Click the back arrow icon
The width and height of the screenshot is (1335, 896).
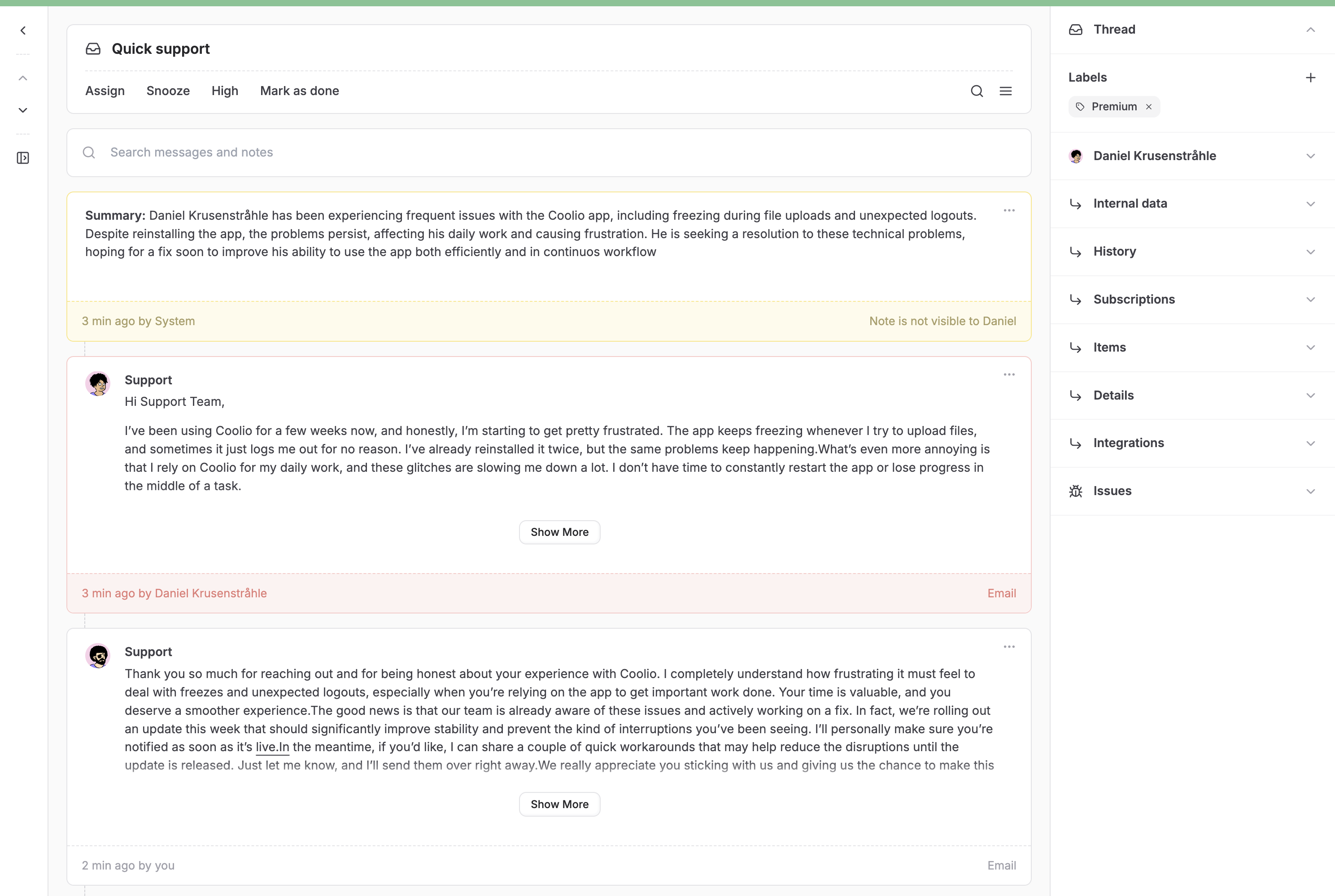coord(23,30)
